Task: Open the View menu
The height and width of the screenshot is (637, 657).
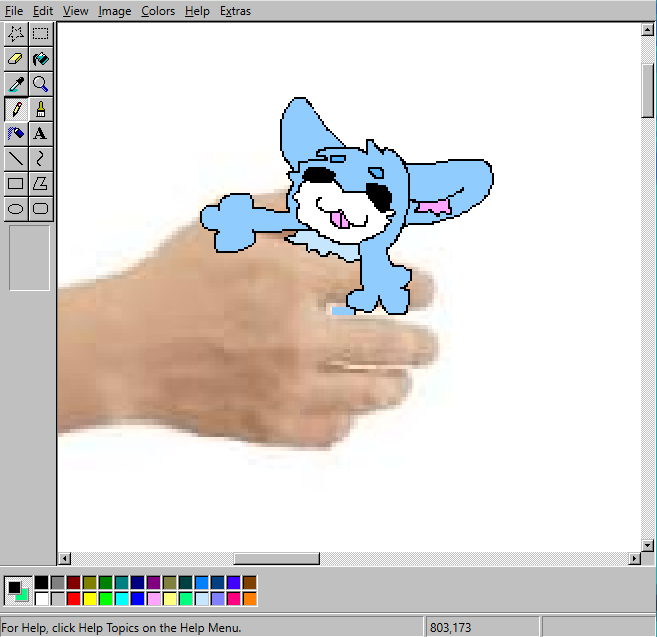Action: click(x=75, y=11)
